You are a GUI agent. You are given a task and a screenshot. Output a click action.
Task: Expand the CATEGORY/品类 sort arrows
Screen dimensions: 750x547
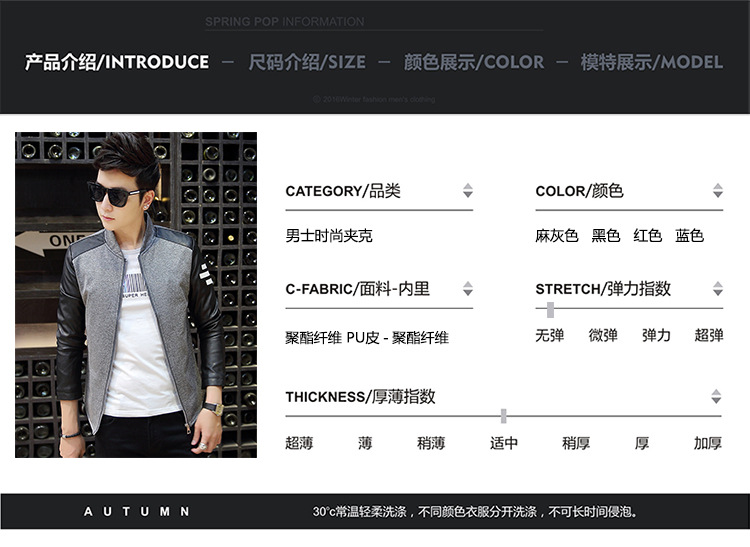468,190
